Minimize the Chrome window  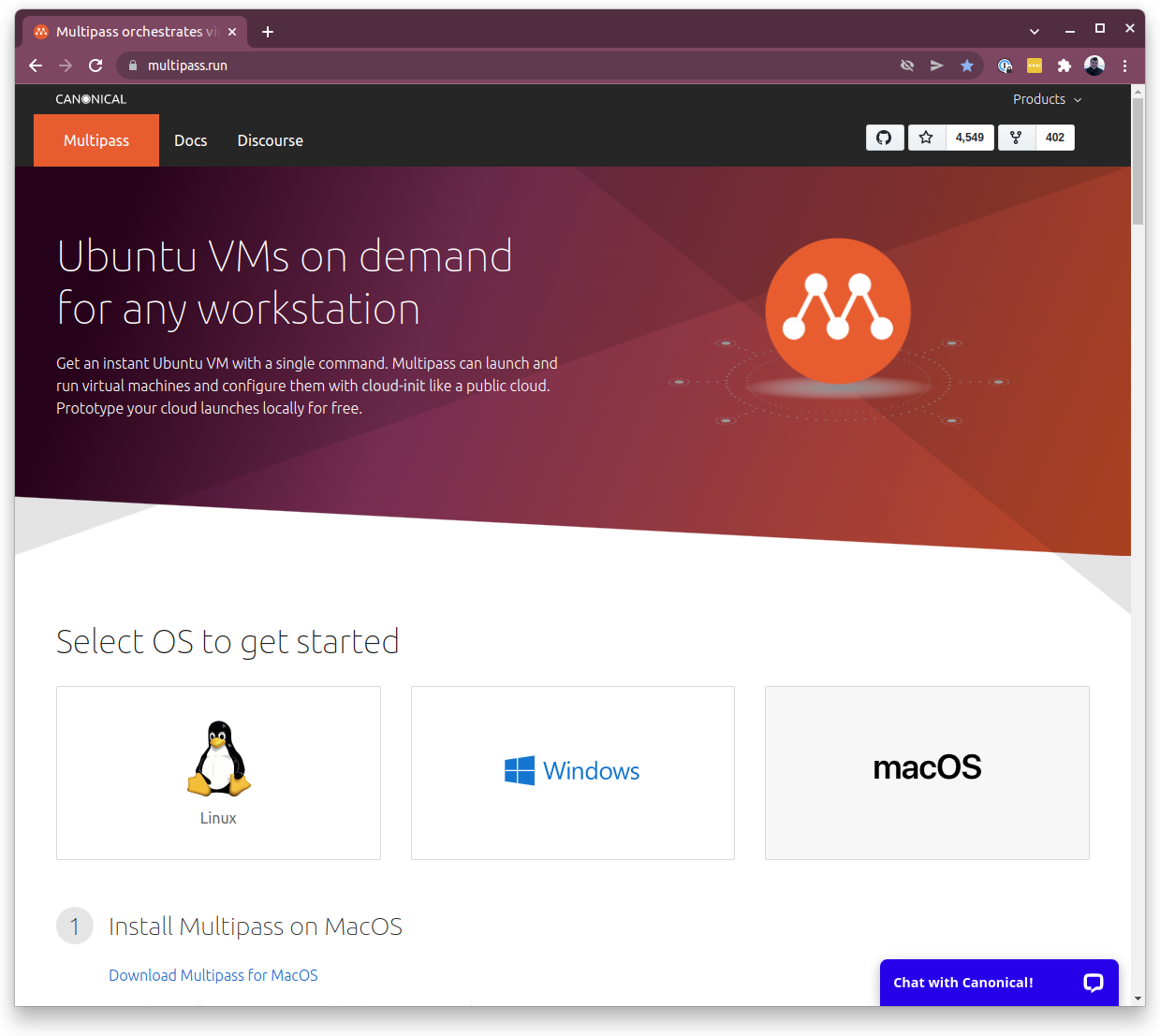click(1070, 31)
